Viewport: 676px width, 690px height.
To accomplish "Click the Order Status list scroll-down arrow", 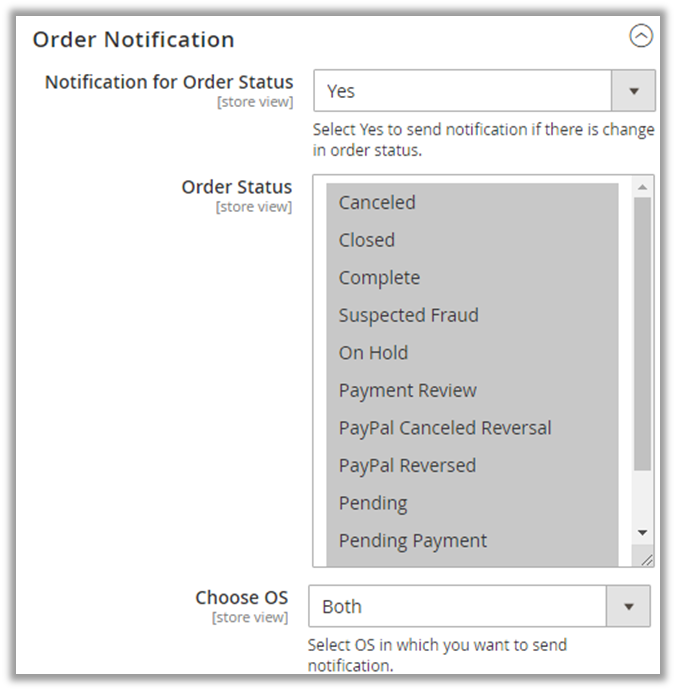I will 642,533.
